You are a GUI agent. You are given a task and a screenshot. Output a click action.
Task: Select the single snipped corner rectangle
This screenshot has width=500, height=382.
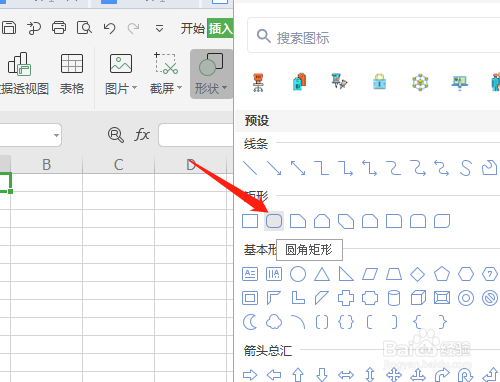(x=298, y=221)
